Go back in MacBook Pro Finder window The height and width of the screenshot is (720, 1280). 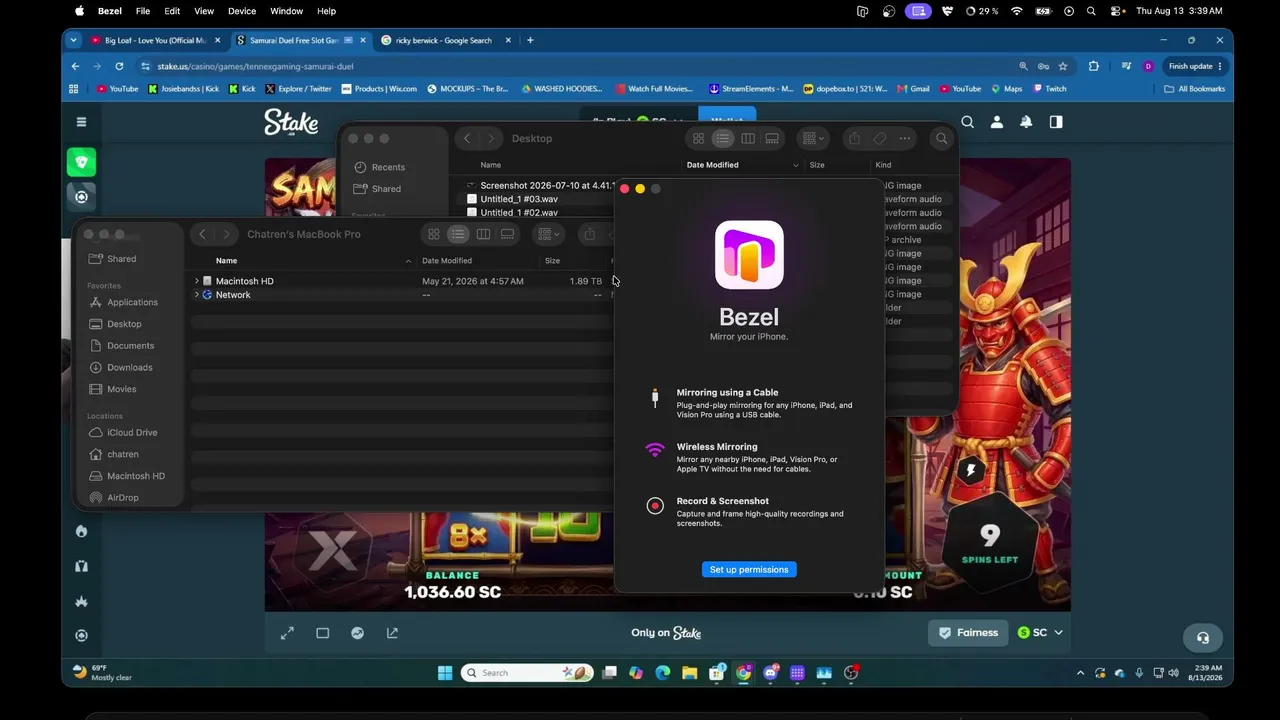click(x=202, y=234)
